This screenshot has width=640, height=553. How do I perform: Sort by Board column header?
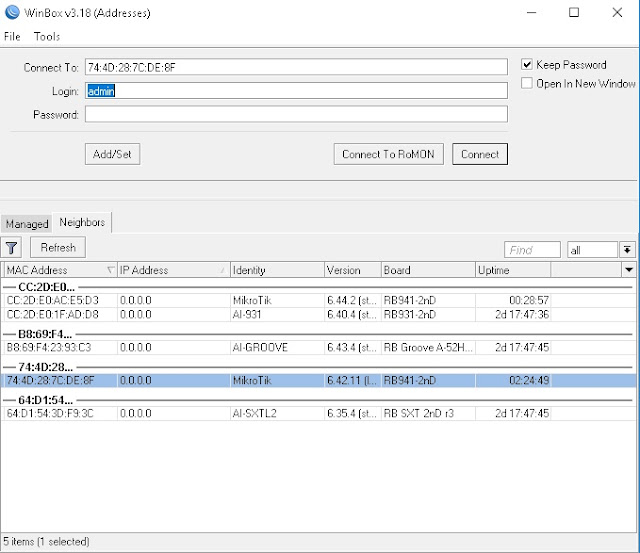[428, 270]
